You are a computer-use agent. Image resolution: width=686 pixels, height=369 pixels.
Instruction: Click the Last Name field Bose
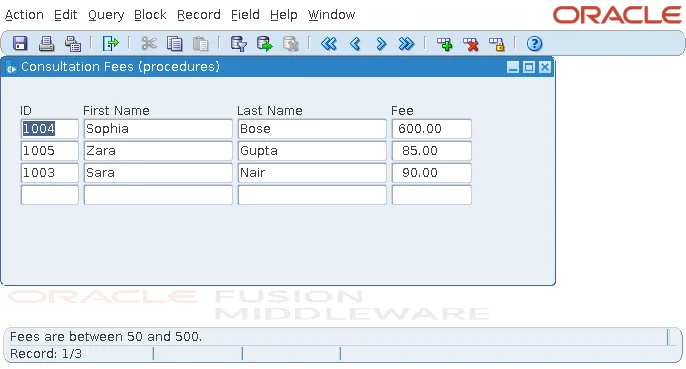pos(312,129)
